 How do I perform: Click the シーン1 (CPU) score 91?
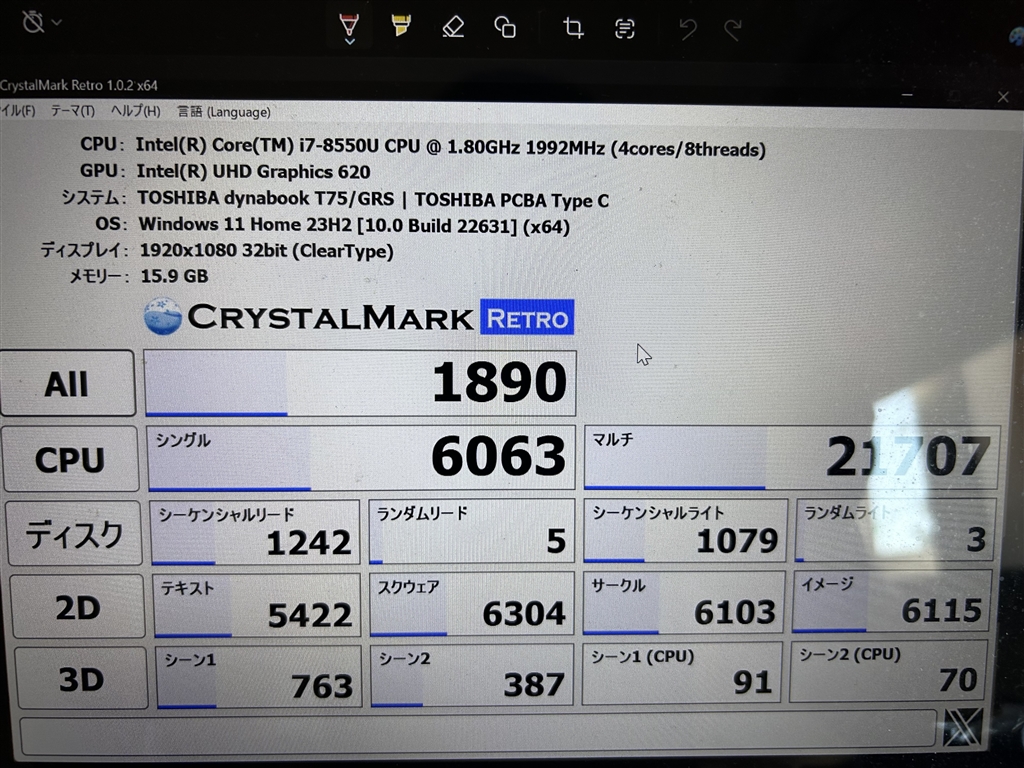coord(681,673)
